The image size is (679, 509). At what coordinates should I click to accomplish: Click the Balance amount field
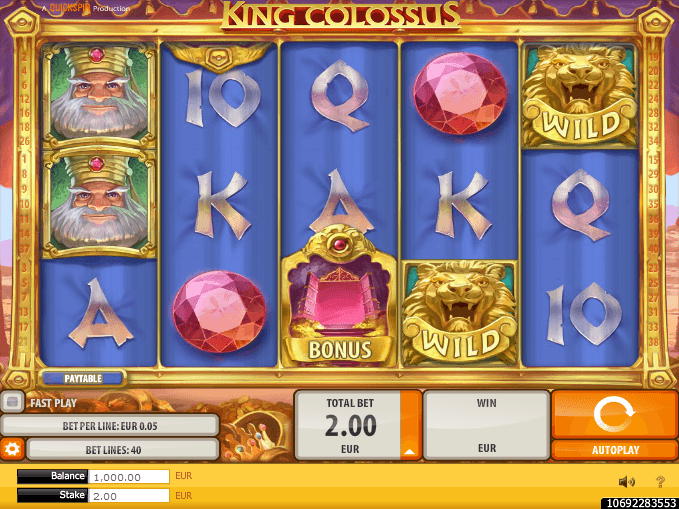(x=129, y=477)
